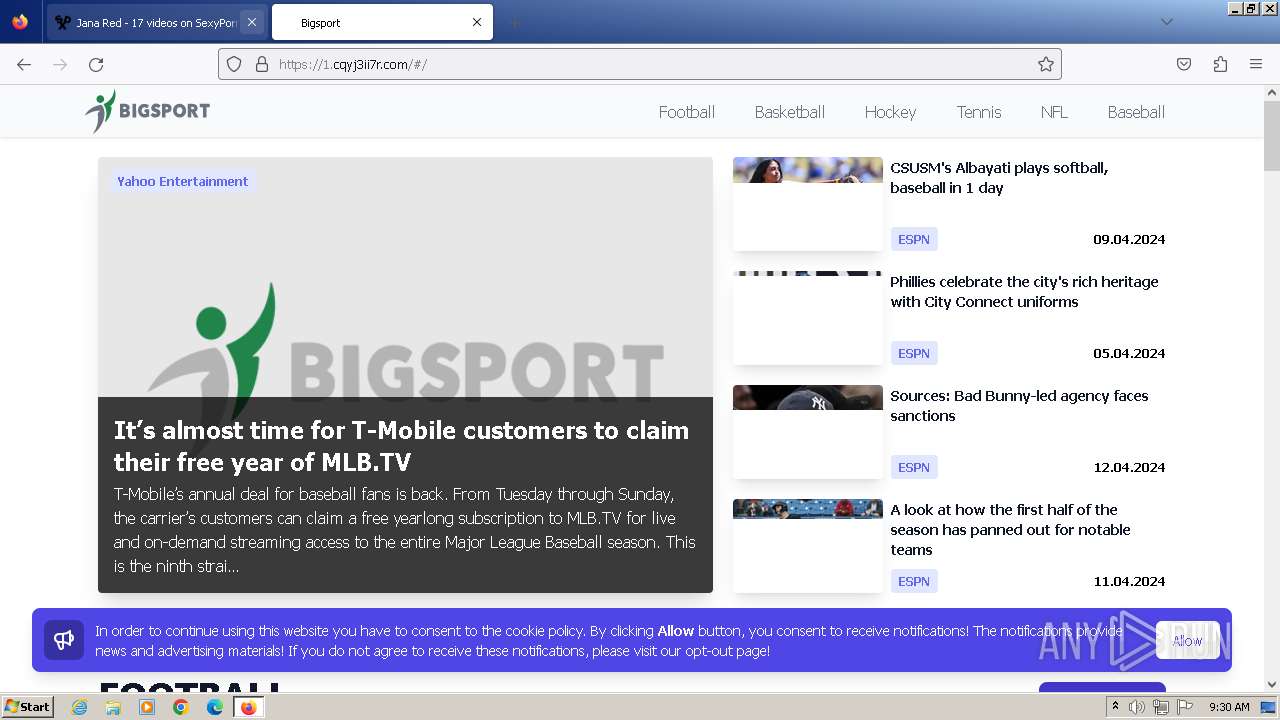Image resolution: width=1280 pixels, height=720 pixels.
Task: Open File Explorer folder from taskbar
Action: pyautogui.click(x=113, y=707)
